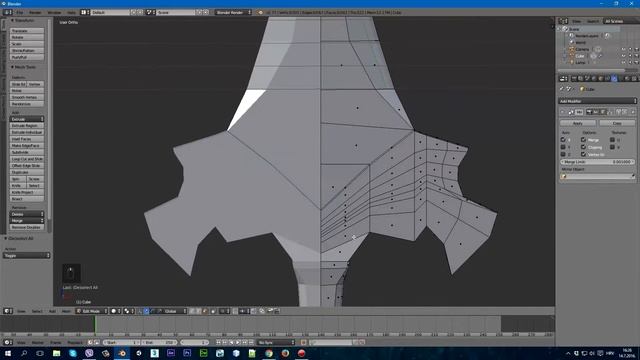Open Chrome from the taskbar
640x360 pixels.
click(x=269, y=353)
